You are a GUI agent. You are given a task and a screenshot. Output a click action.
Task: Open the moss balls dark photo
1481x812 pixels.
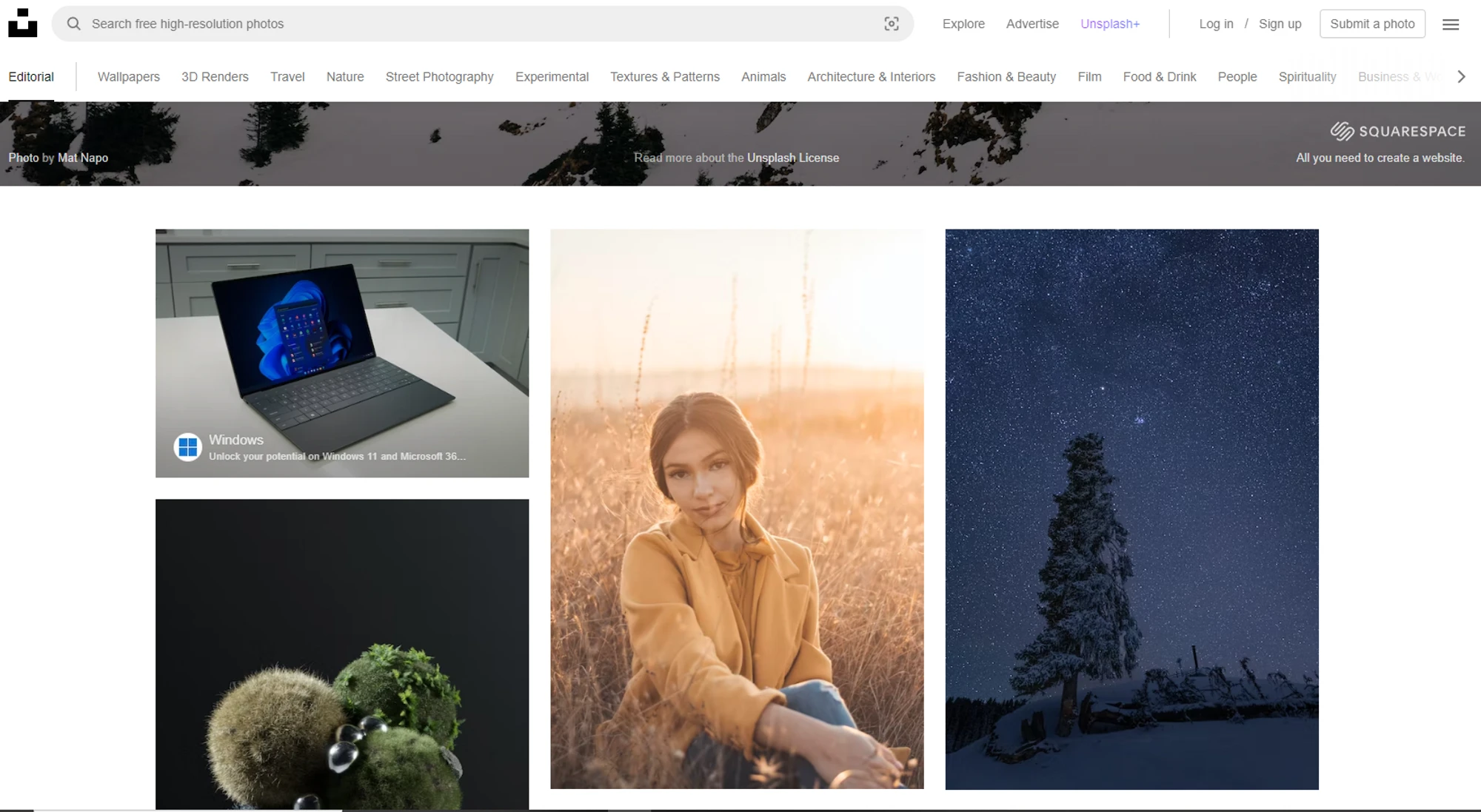click(x=342, y=654)
